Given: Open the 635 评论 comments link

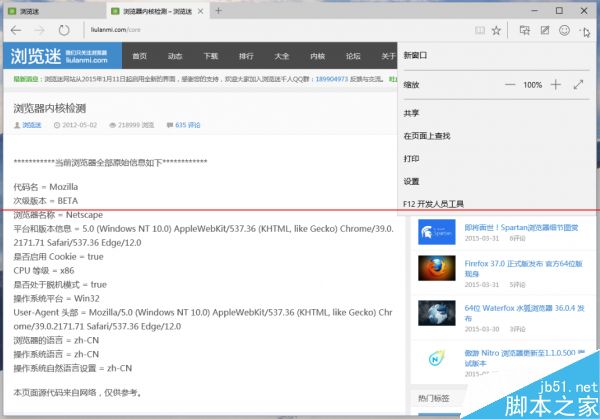Looking at the screenshot, I should tap(188, 125).
